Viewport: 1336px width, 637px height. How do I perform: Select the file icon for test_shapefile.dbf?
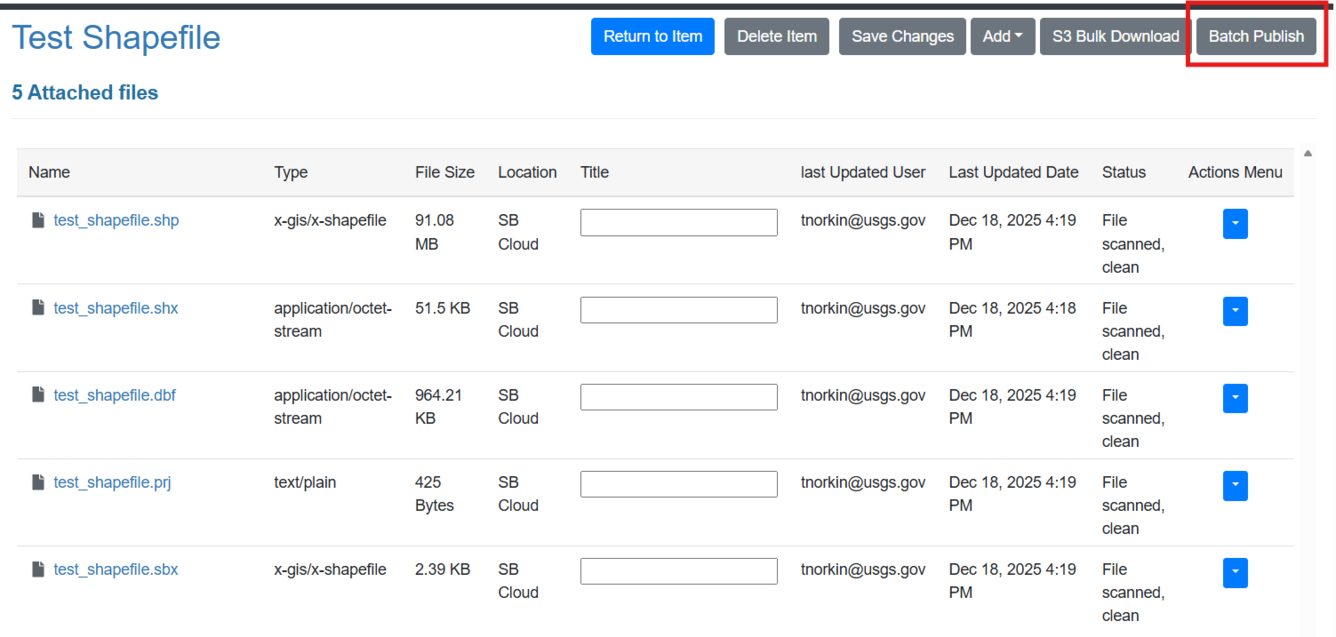38,394
